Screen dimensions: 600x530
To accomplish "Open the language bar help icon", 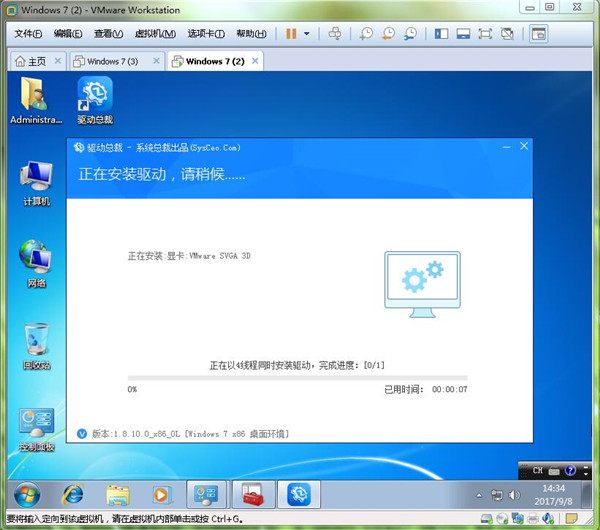I will (x=570, y=470).
